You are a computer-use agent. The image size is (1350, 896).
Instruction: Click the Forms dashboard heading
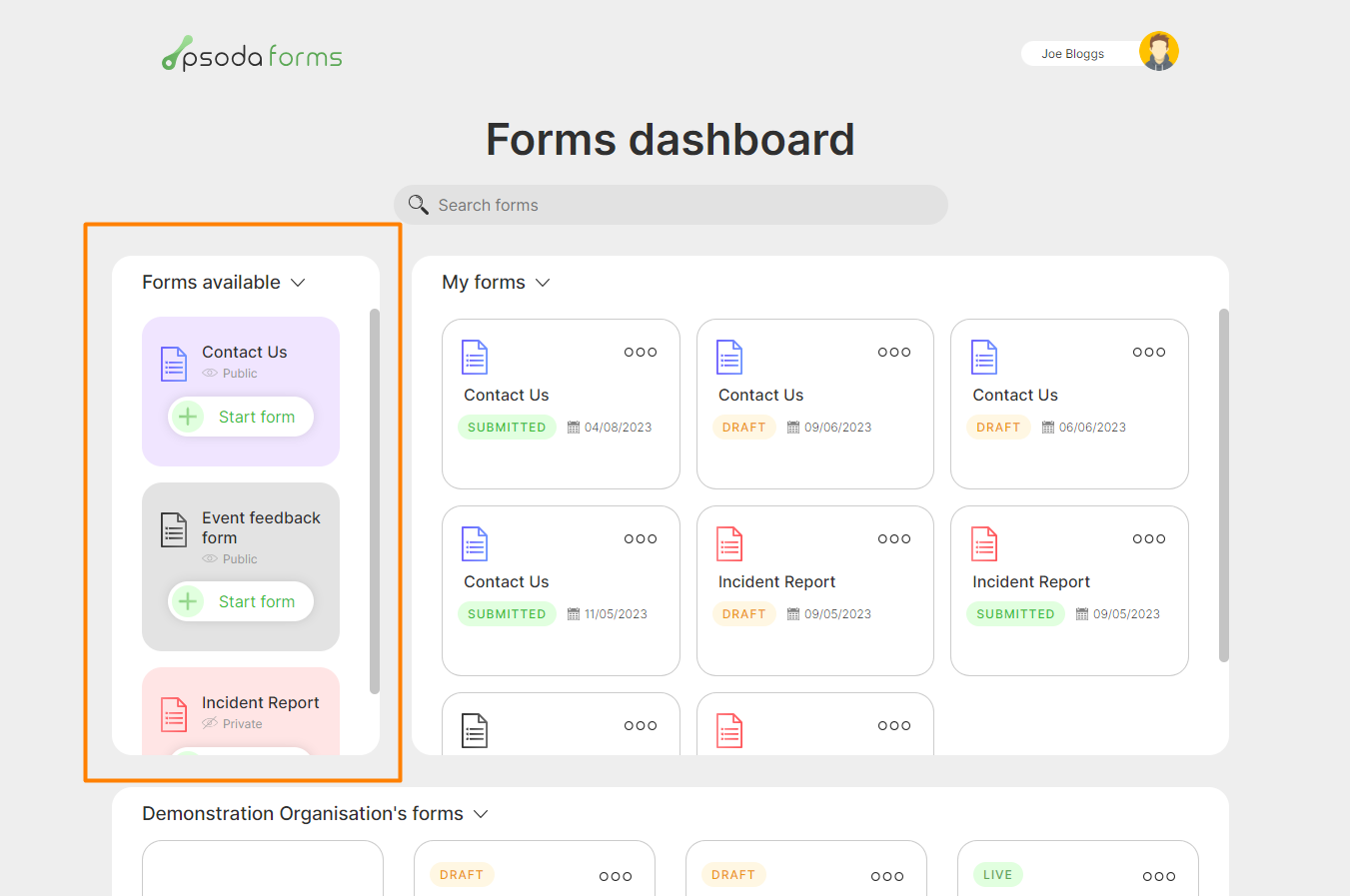pyautogui.click(x=671, y=139)
